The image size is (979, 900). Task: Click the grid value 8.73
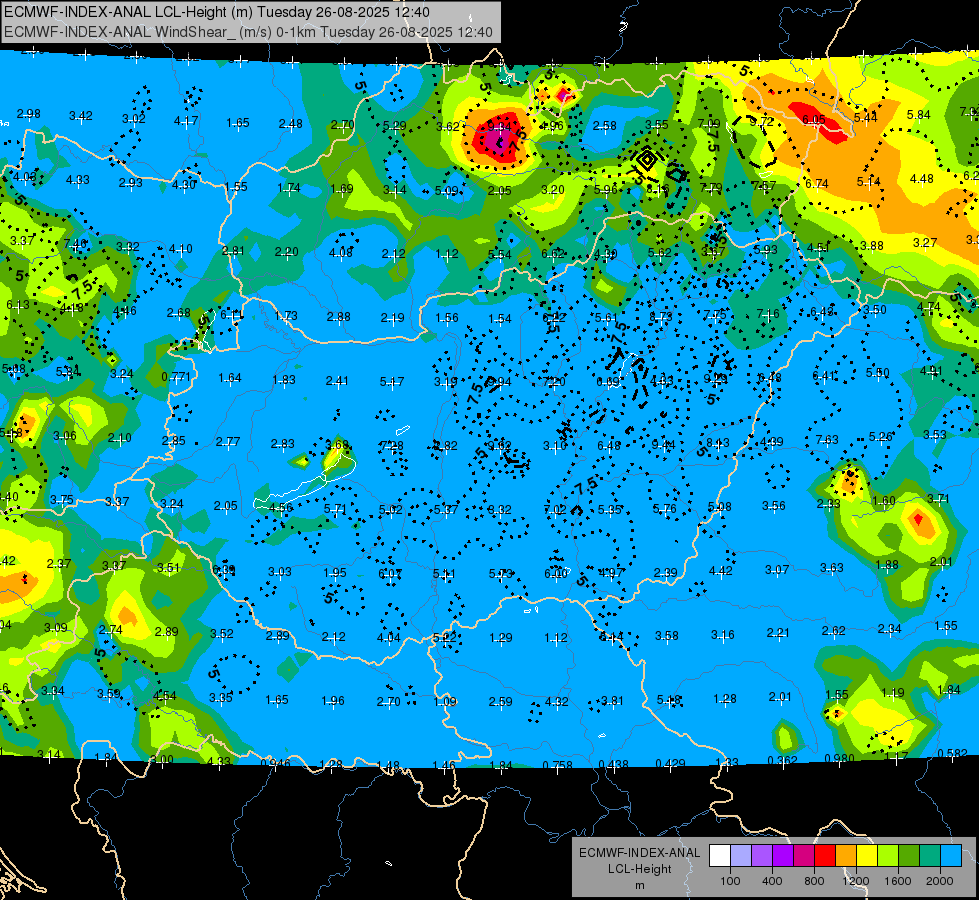pyautogui.click(x=661, y=317)
